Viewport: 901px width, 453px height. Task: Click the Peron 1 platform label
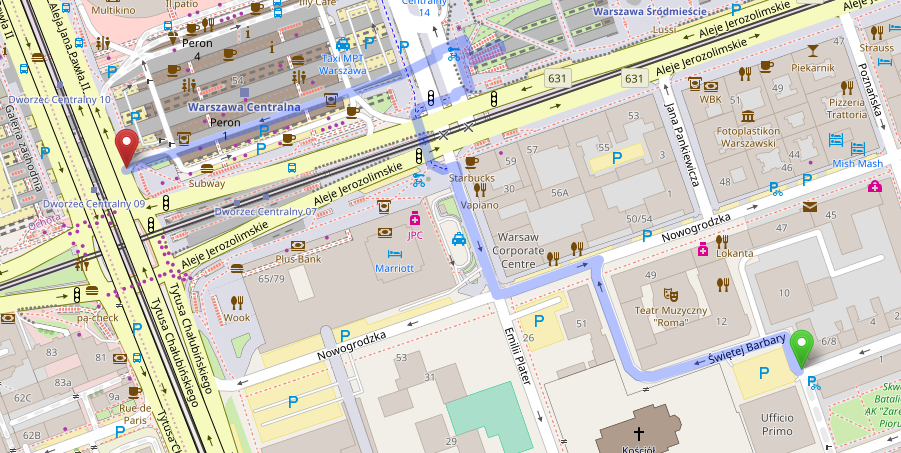coord(225,129)
